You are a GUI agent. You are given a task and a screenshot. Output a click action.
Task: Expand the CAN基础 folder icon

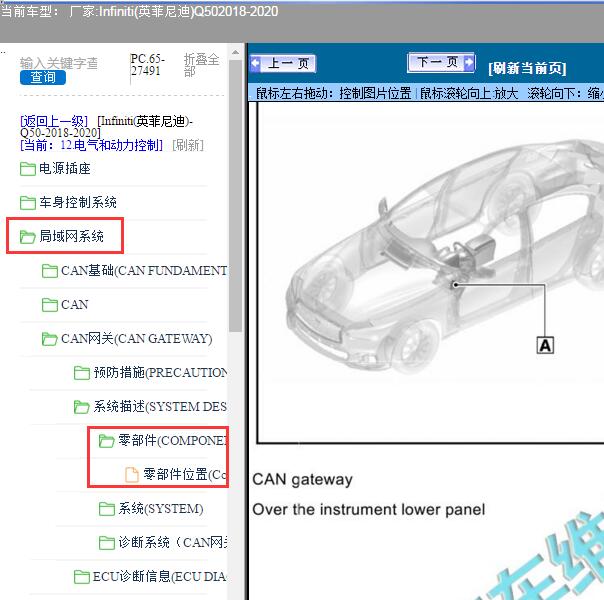pyautogui.click(x=50, y=271)
